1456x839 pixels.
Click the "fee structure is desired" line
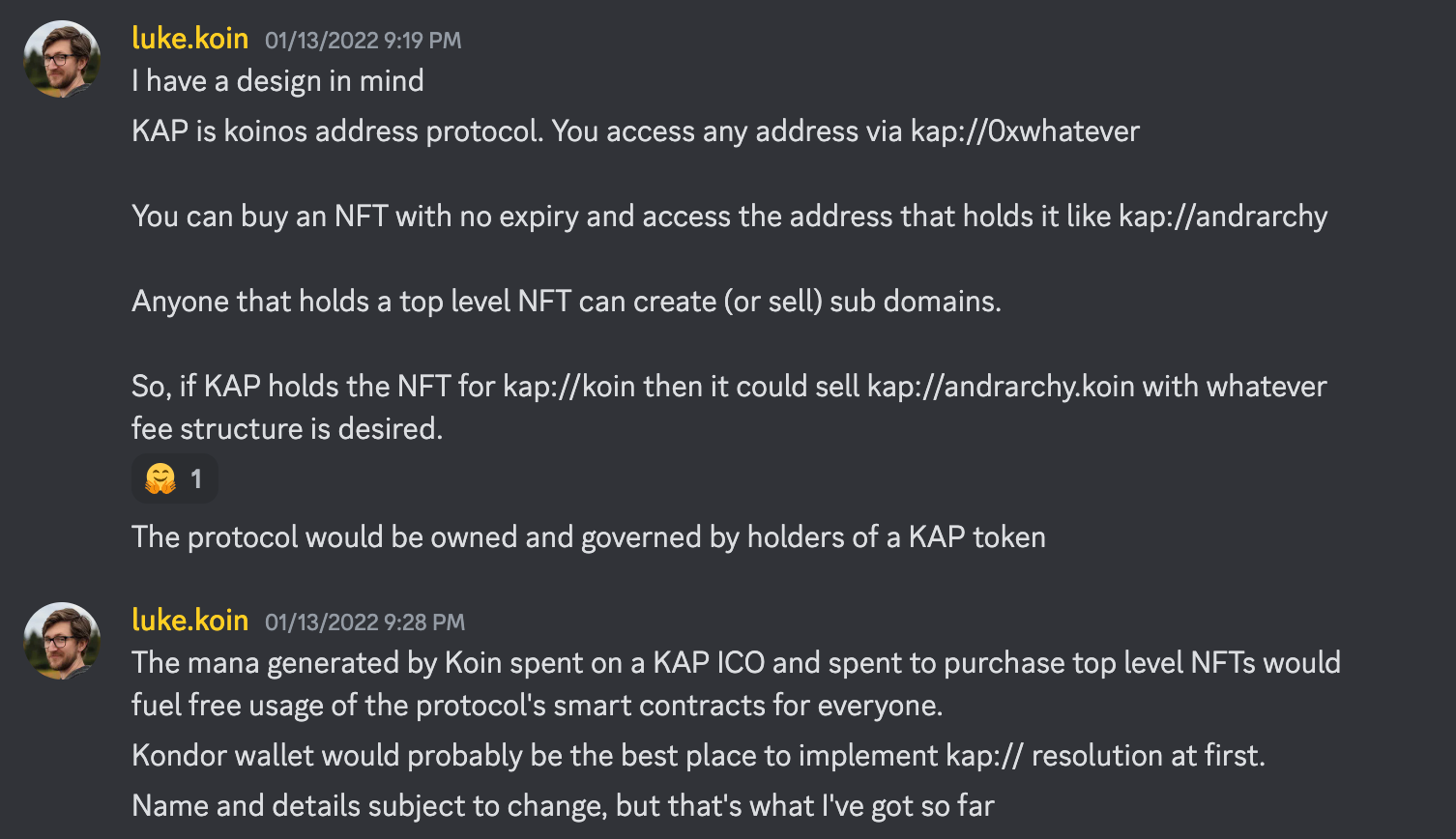point(287,429)
